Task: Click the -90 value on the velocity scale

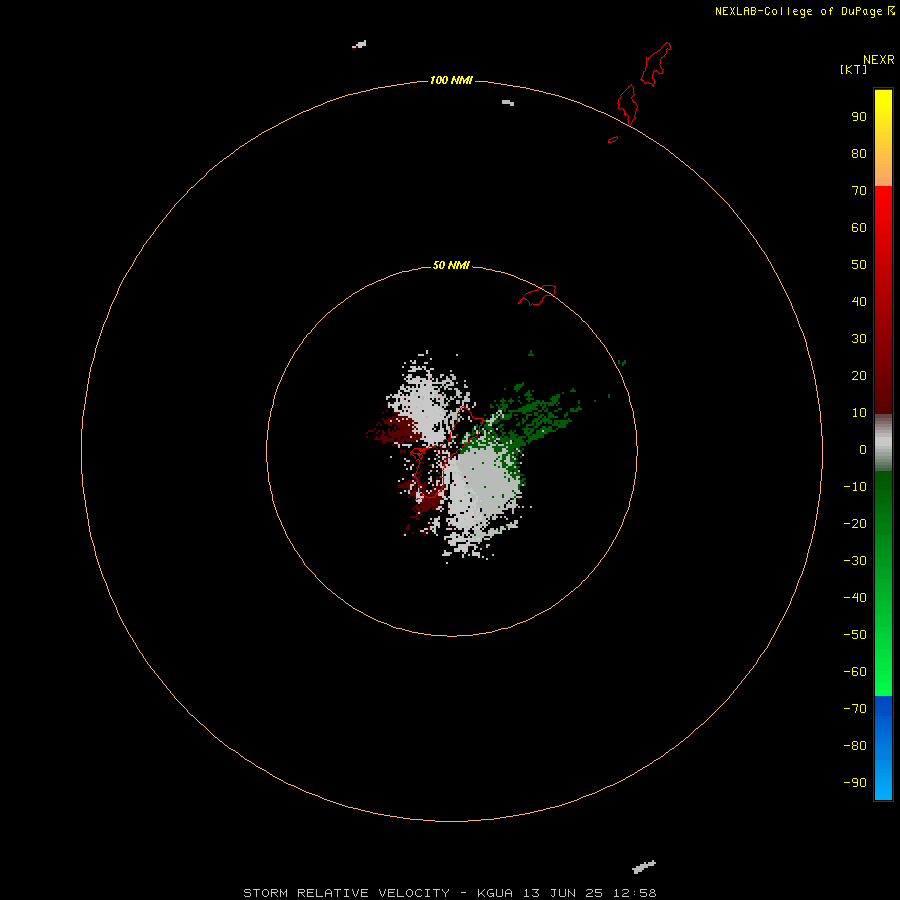Action: click(855, 782)
